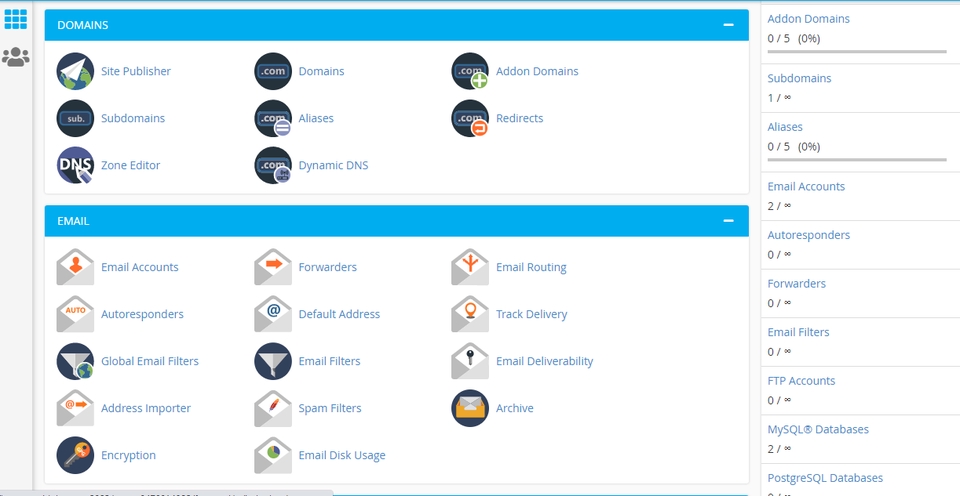Click Aliases in the statistics sidebar
Viewport: 960px width, 496px height.
coord(785,127)
